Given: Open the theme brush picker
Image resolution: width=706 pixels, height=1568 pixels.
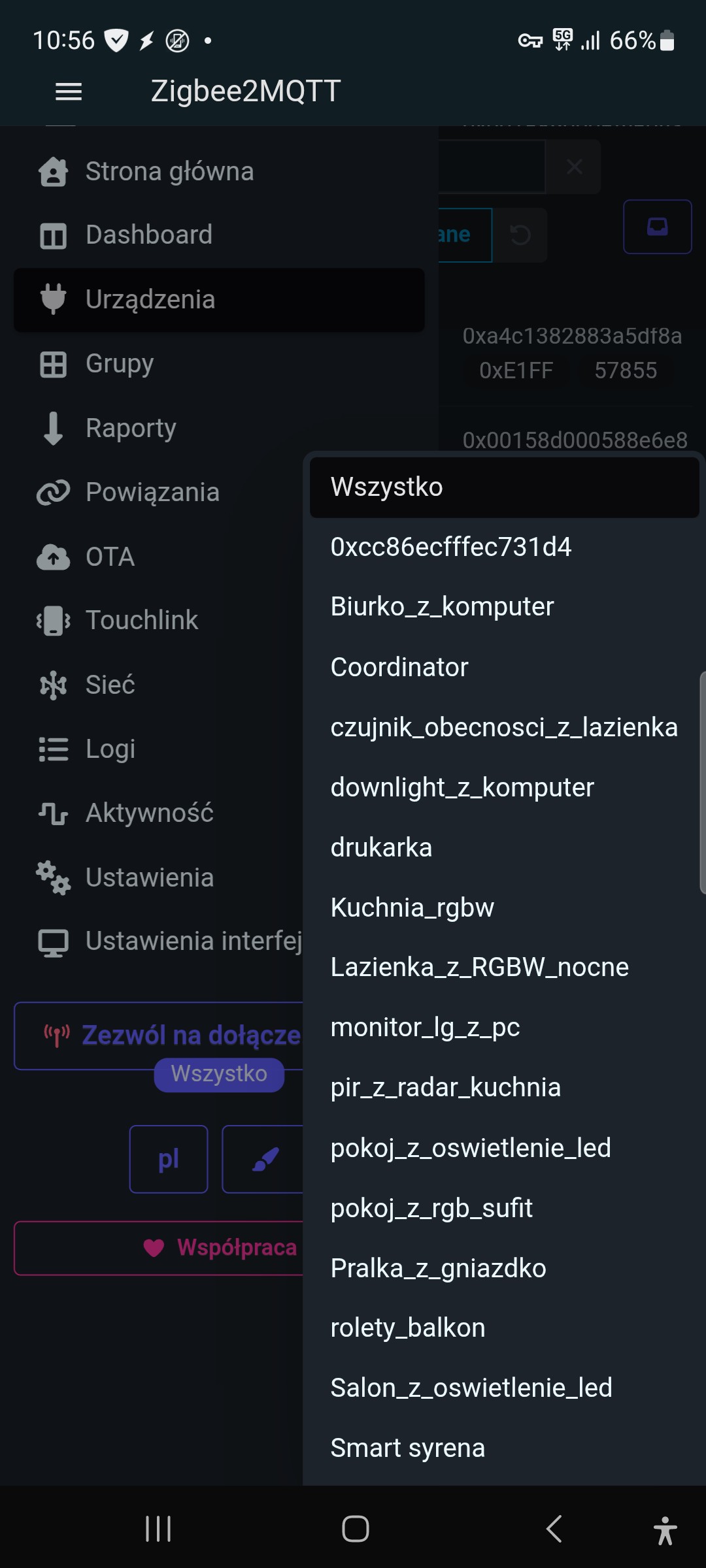Looking at the screenshot, I should pyautogui.click(x=265, y=1159).
